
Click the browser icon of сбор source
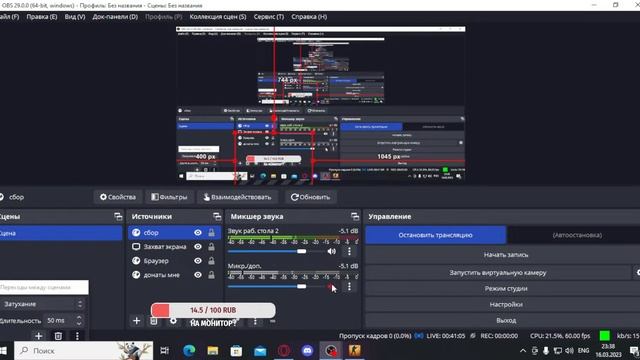click(136, 233)
